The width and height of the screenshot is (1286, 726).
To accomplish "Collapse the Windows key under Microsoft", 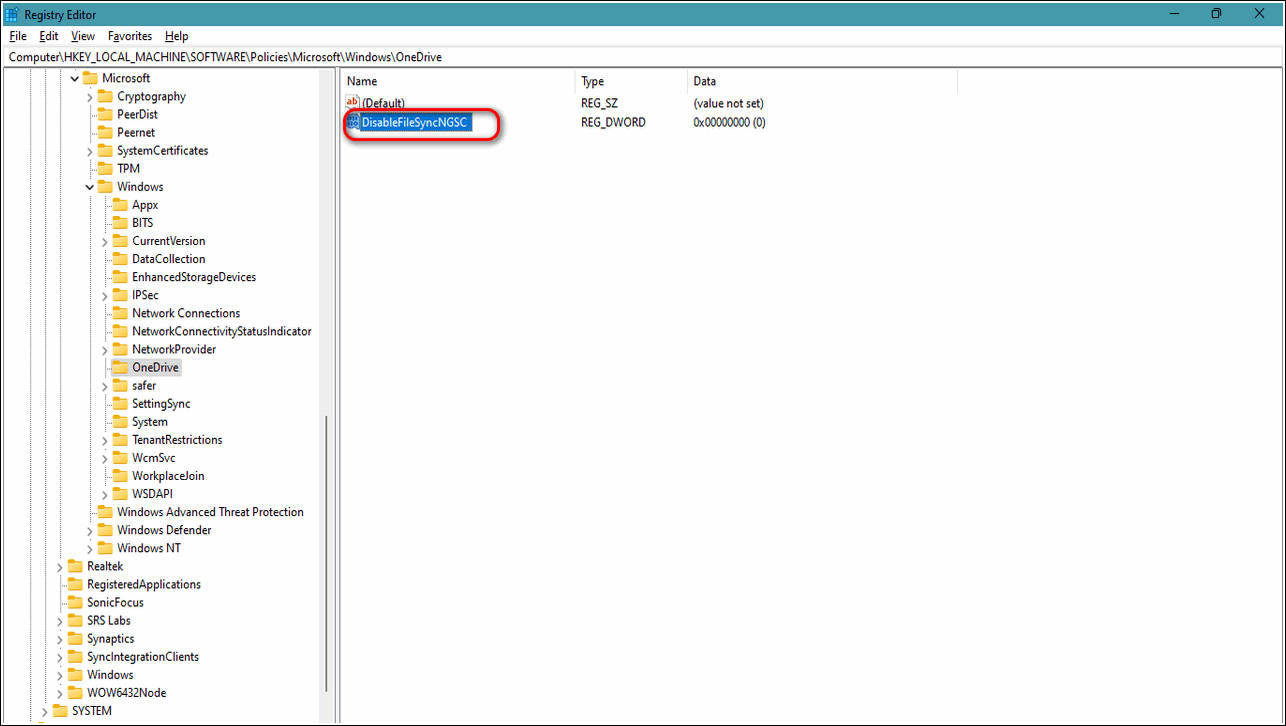I will pos(90,187).
